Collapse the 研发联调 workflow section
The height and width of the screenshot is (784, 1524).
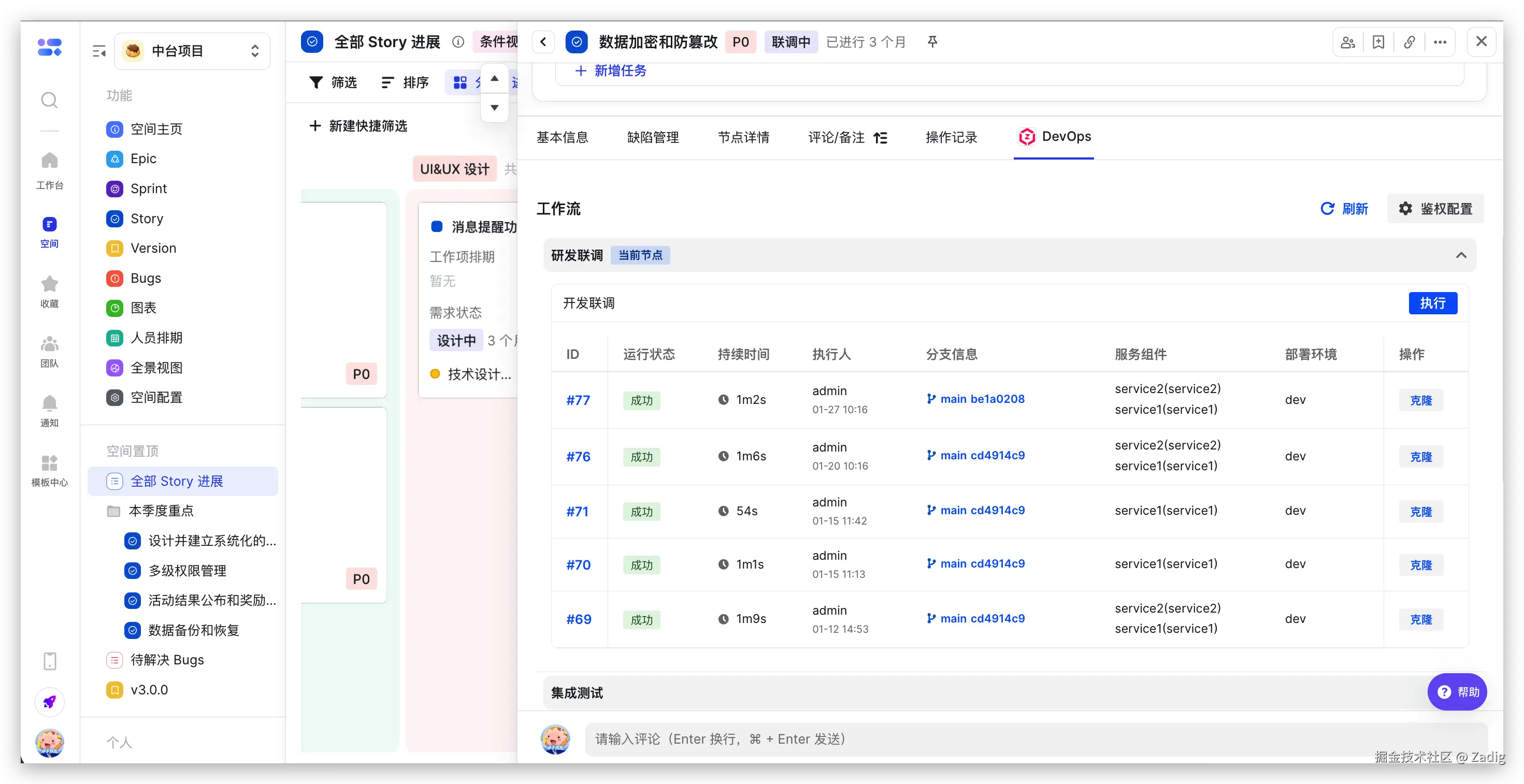click(x=1461, y=255)
